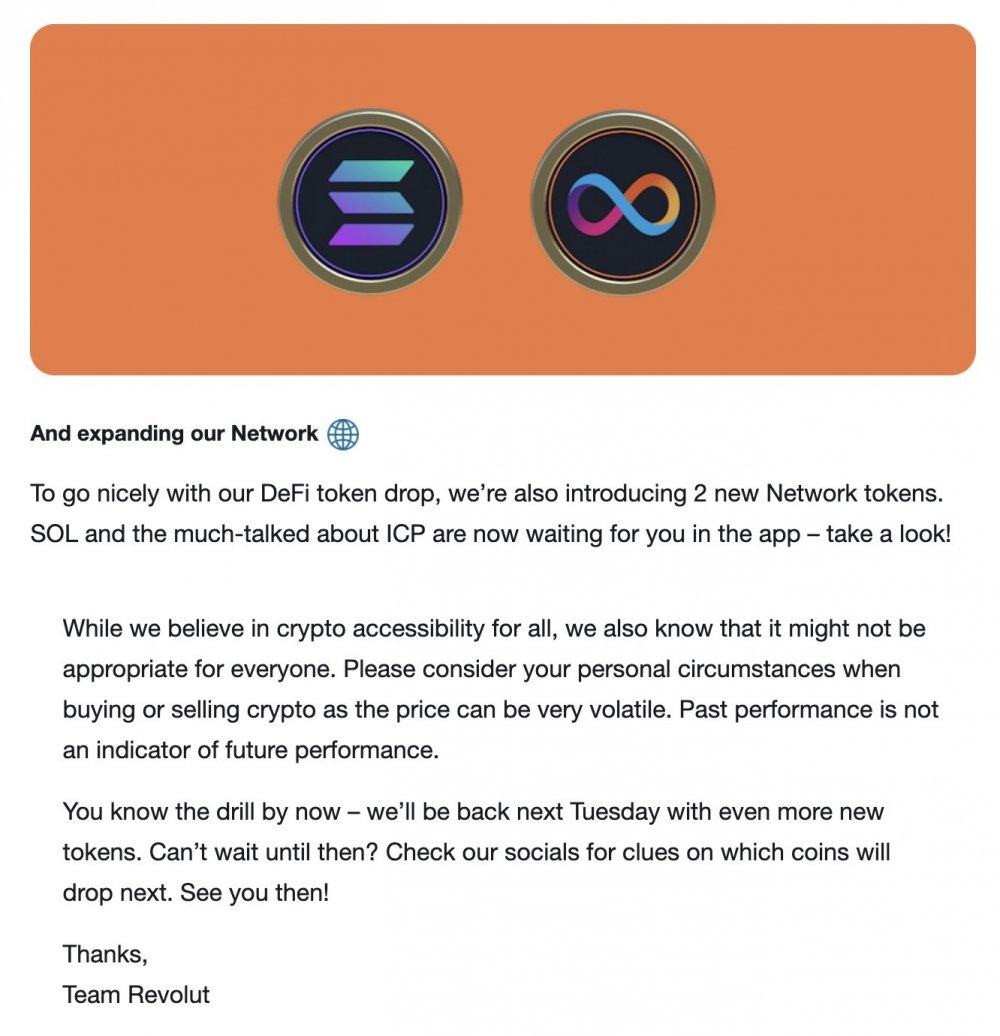Click the word 'Tuesday' in the paragraph
Image resolution: width=1000 pixels, height=1036 pixels.
[614, 812]
